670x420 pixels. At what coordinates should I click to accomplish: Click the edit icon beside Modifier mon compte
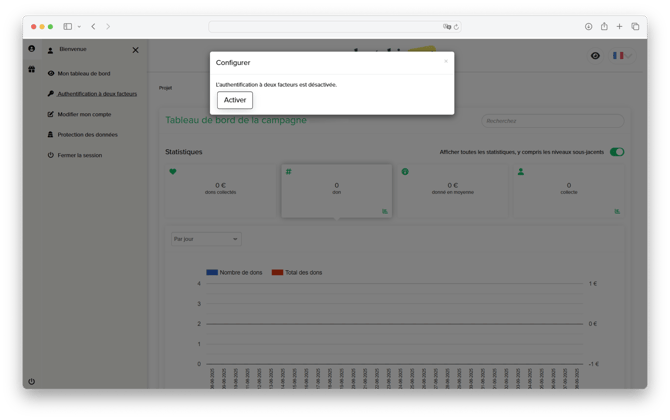pos(51,114)
